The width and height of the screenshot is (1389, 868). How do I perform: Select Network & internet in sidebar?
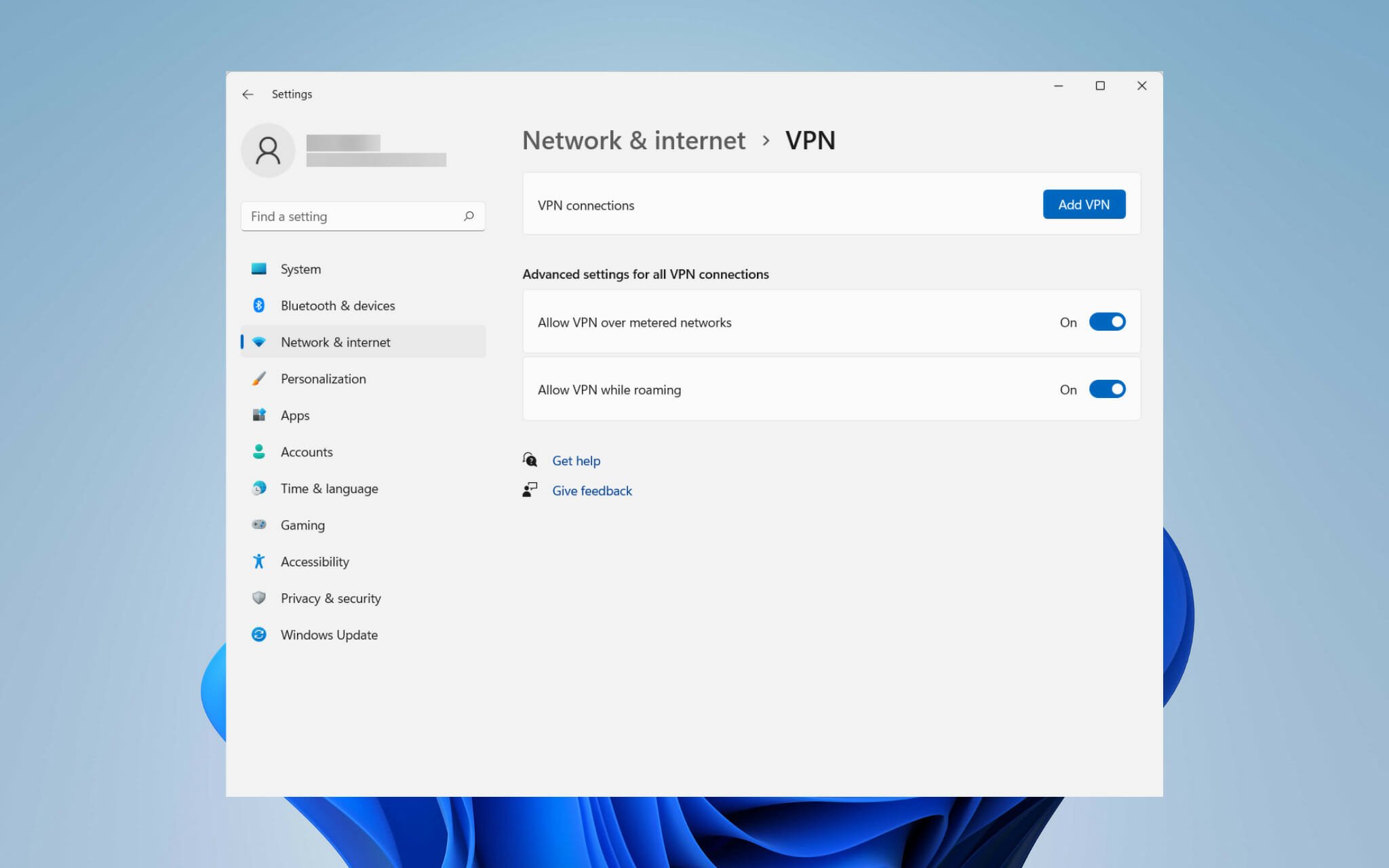[363, 342]
